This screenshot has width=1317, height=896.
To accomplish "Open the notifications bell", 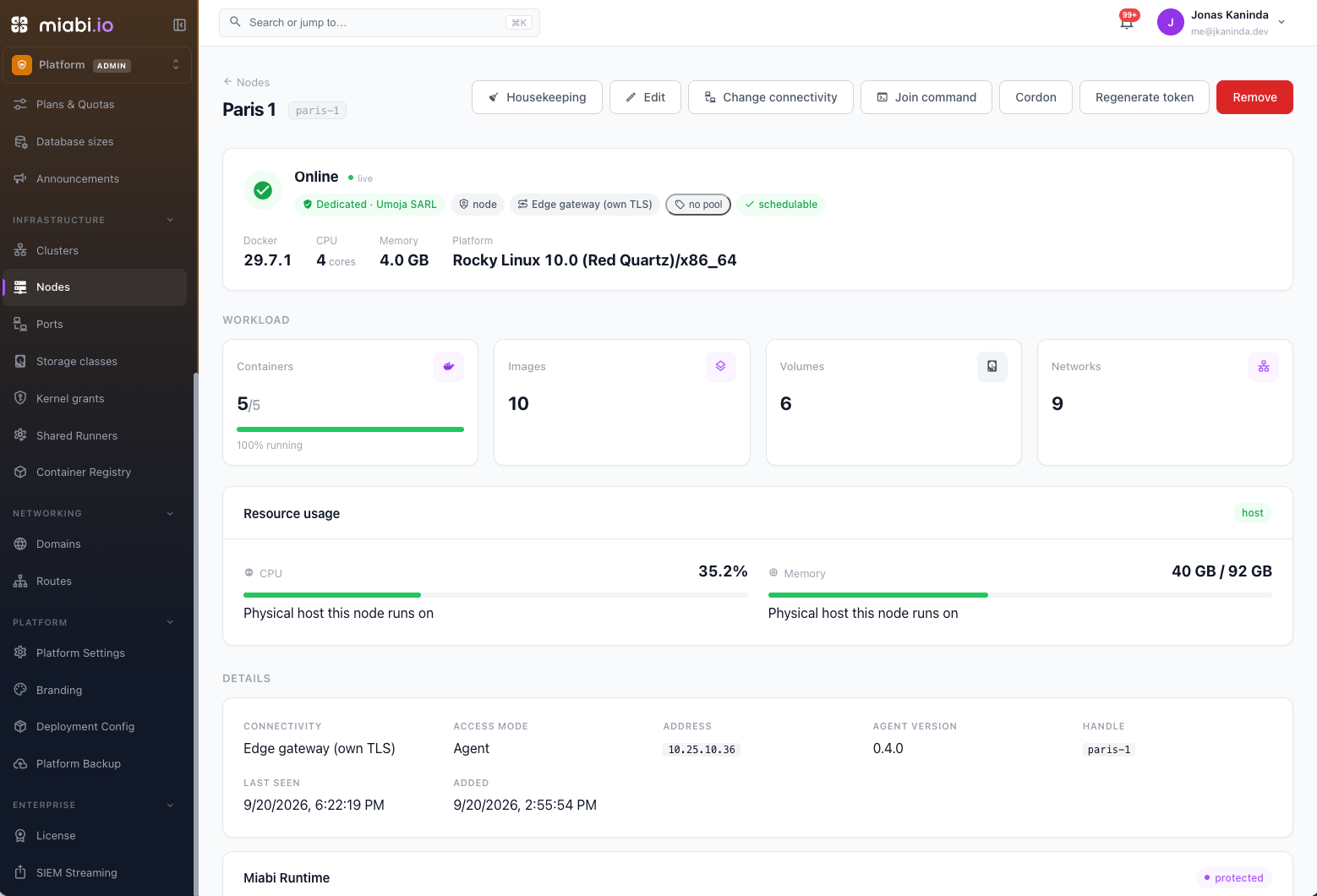I will pyautogui.click(x=1126, y=23).
